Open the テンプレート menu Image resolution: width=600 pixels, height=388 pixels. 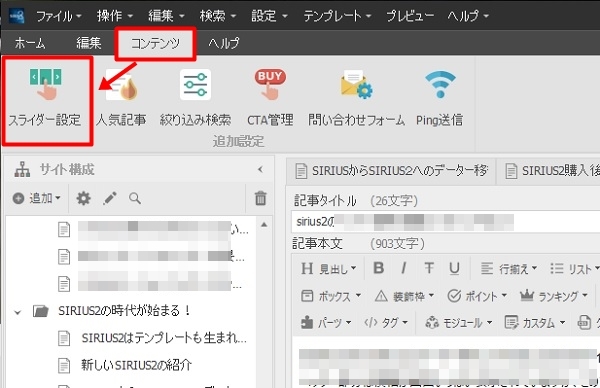337,16
